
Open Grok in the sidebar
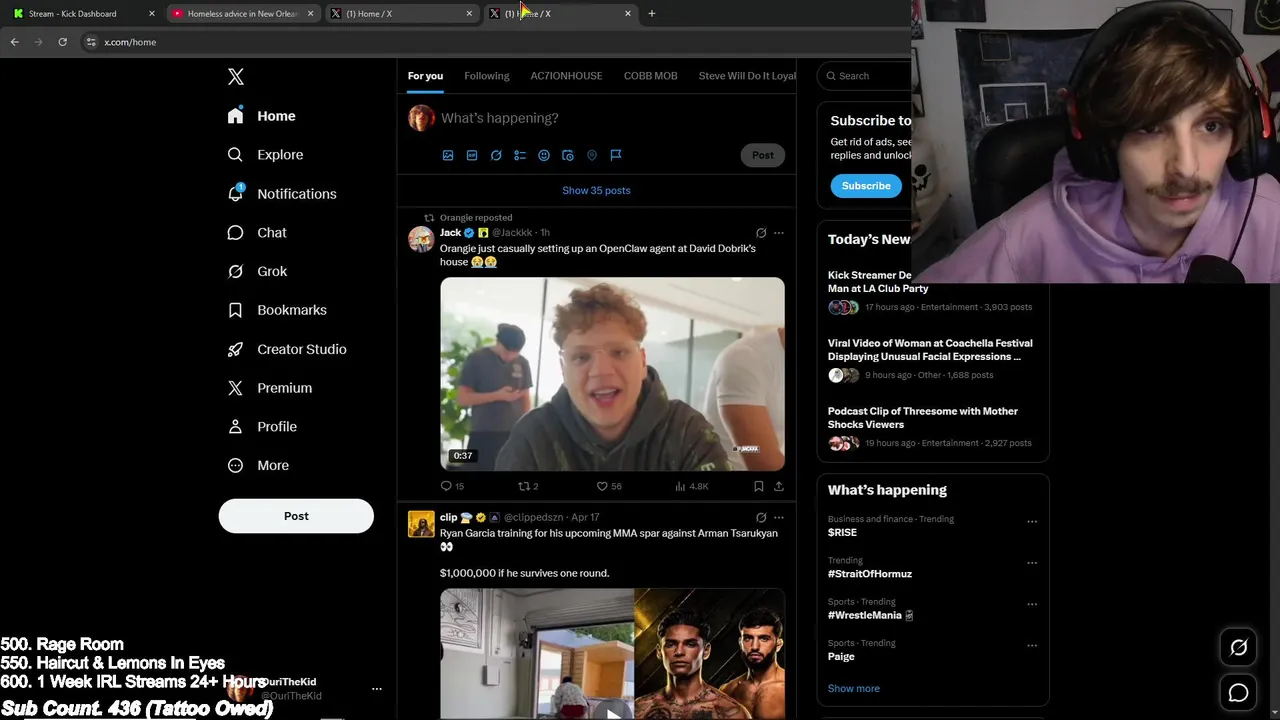(x=257, y=271)
